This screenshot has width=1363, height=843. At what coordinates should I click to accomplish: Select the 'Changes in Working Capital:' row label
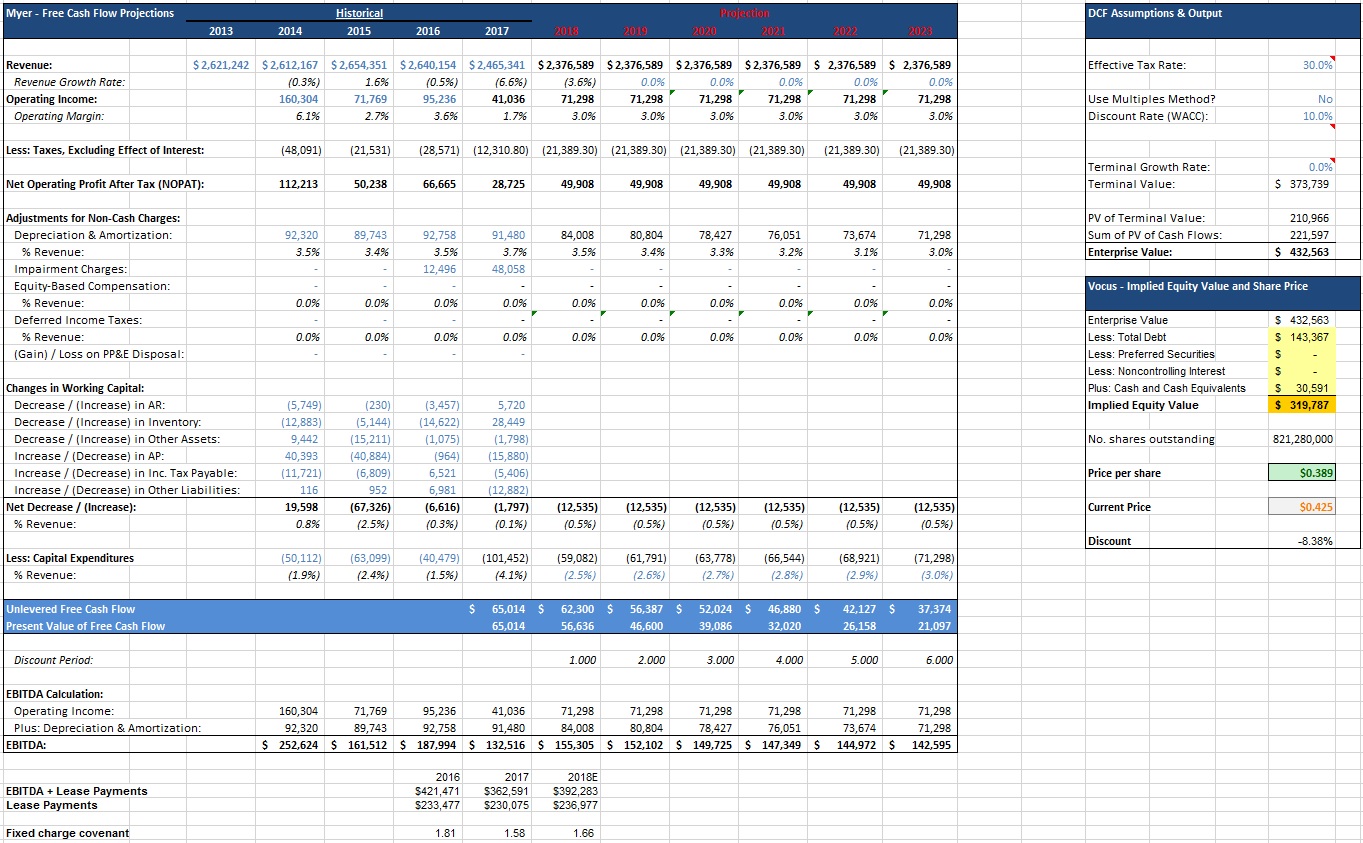click(75, 388)
